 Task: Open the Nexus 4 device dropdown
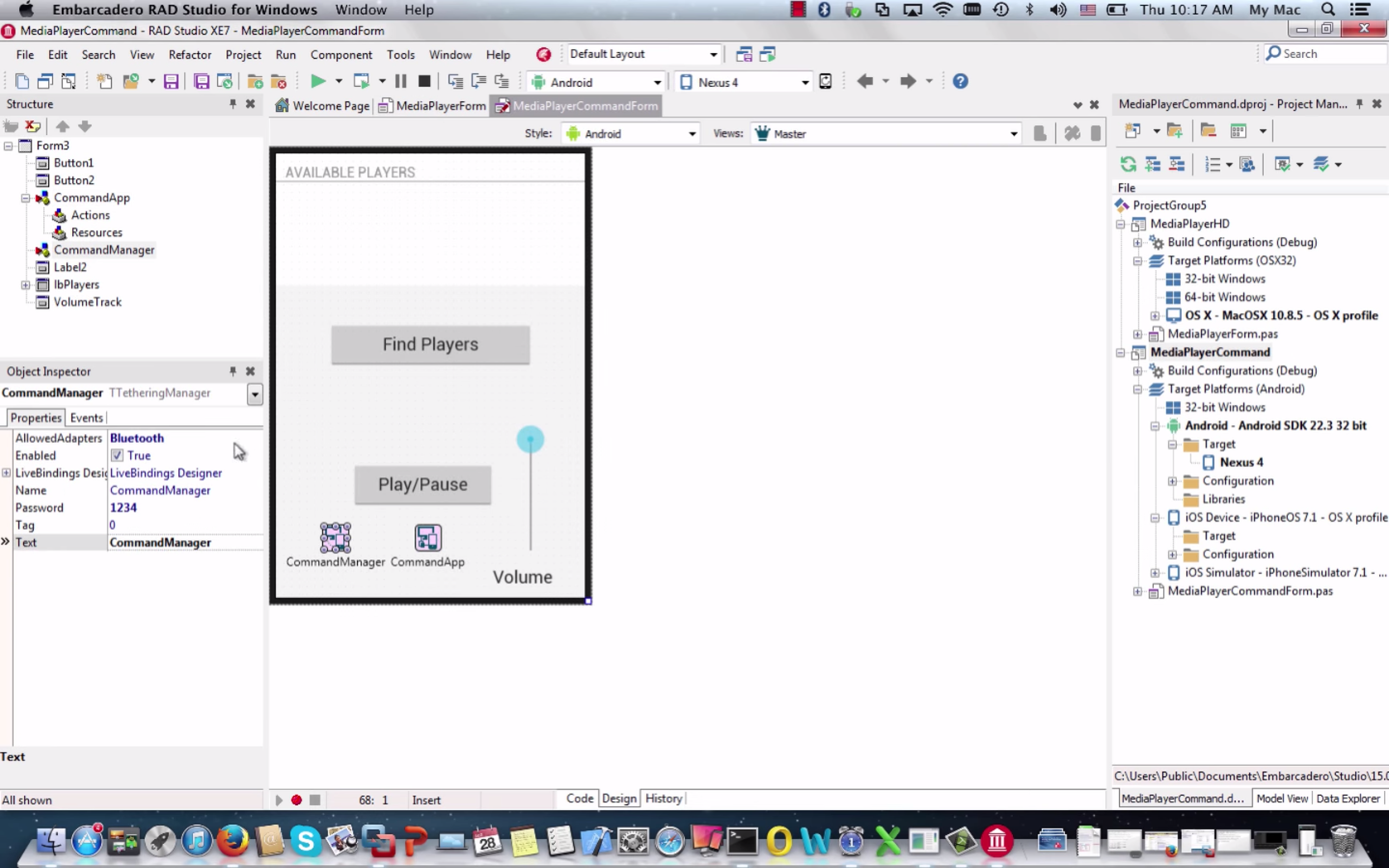point(805,83)
